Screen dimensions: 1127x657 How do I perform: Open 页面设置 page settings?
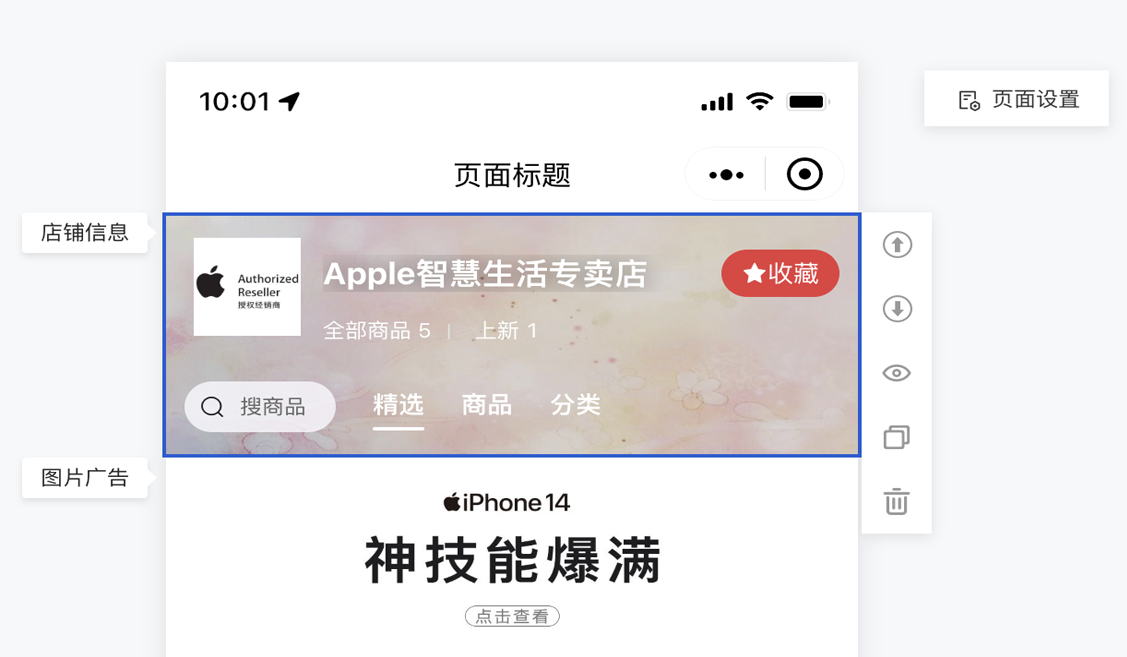(x=1016, y=99)
